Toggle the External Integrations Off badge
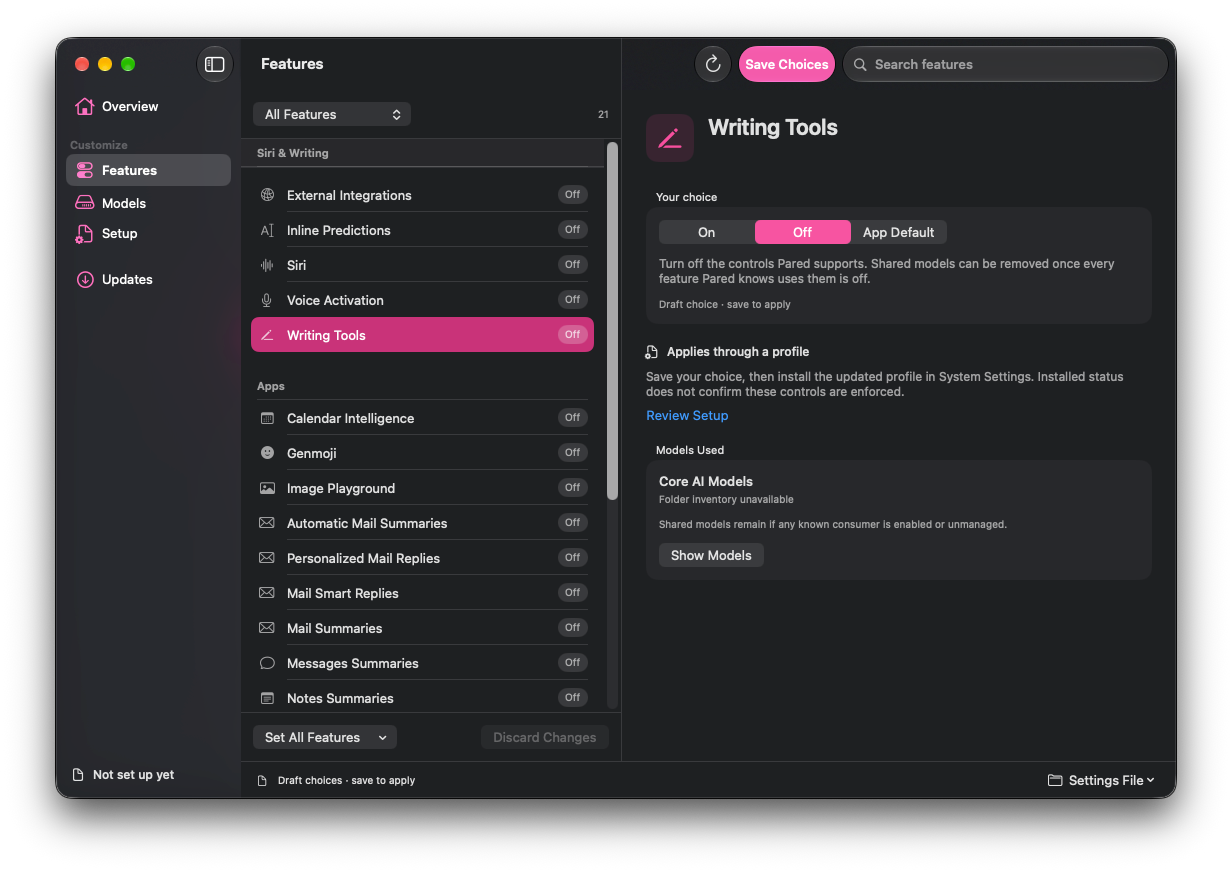1232x872 pixels. point(572,195)
